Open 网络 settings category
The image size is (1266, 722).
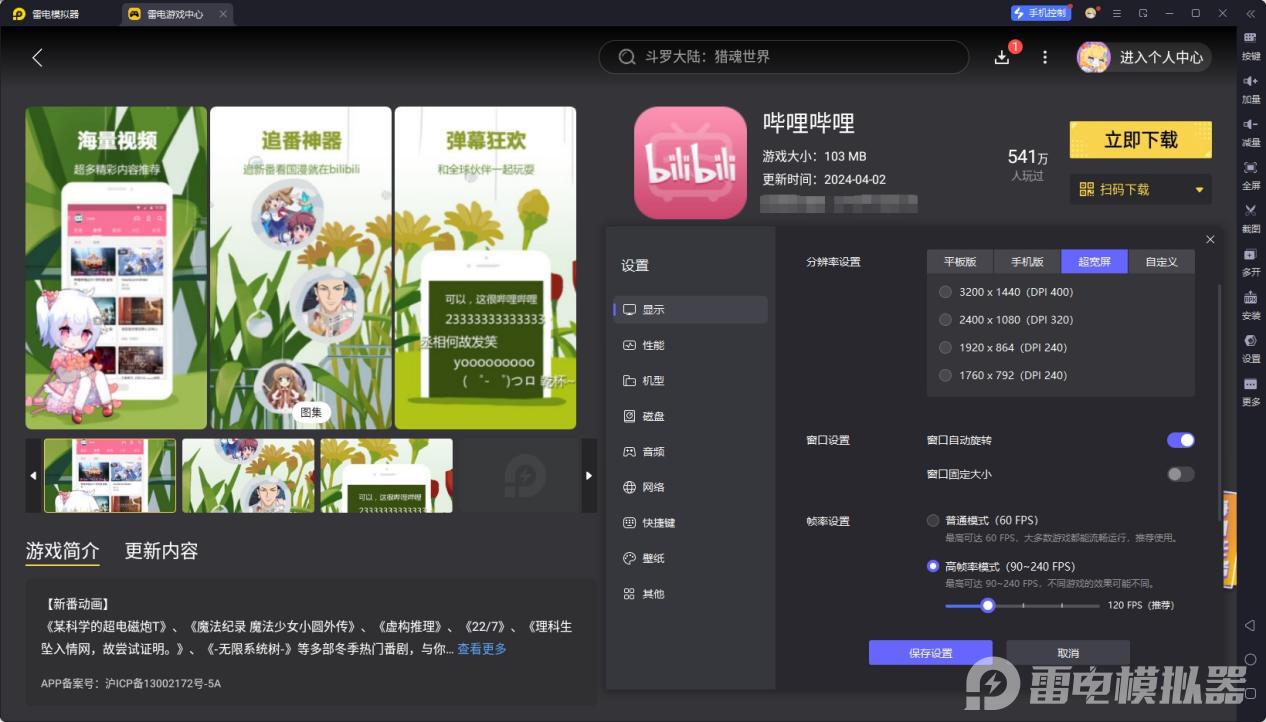[x=691, y=487]
